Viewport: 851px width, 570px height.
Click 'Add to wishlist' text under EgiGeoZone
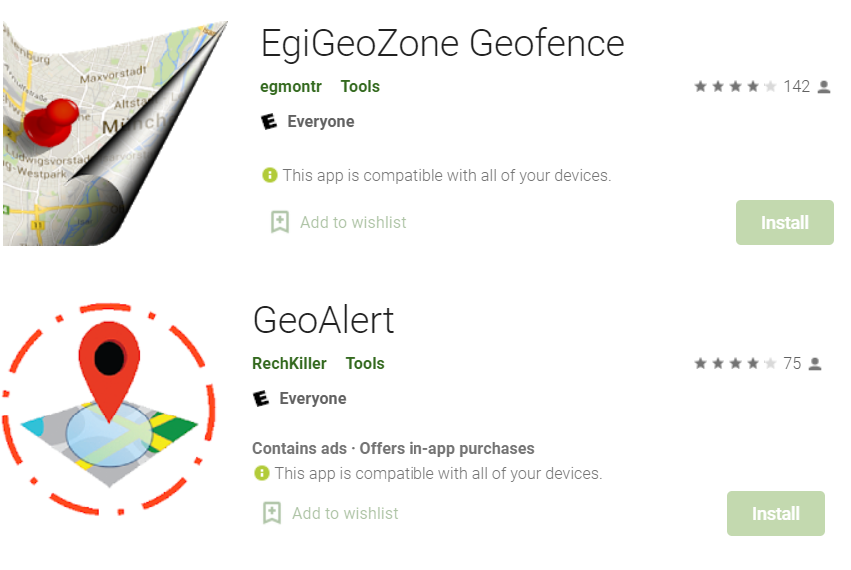353,223
